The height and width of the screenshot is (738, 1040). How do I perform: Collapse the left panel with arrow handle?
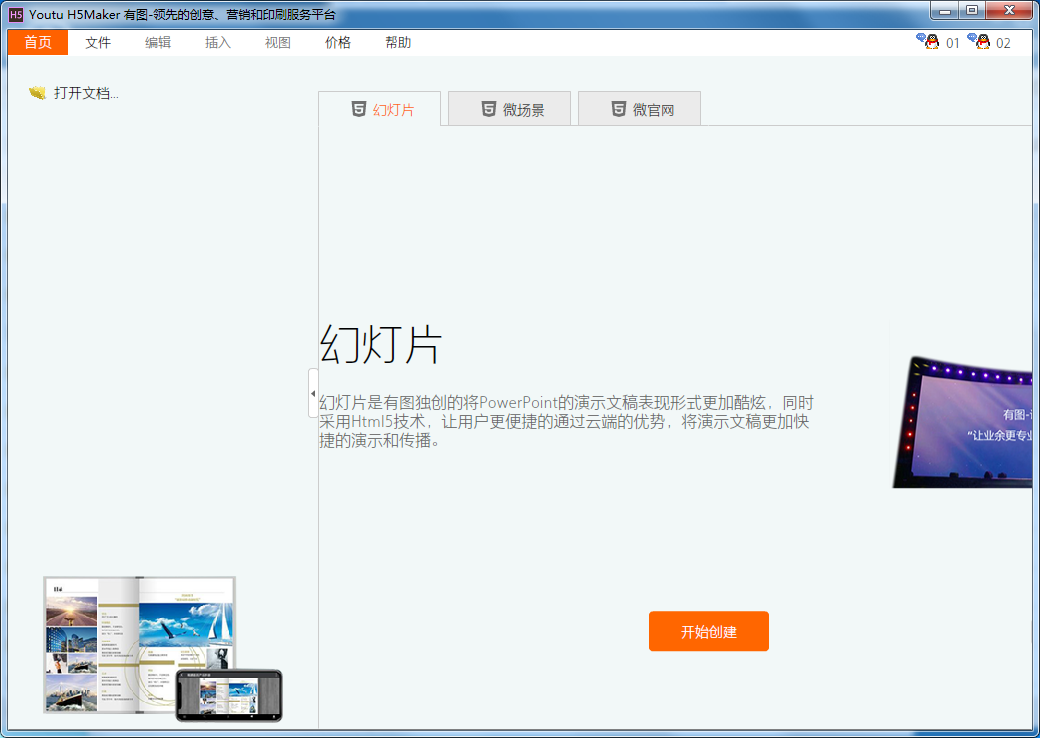(x=313, y=393)
